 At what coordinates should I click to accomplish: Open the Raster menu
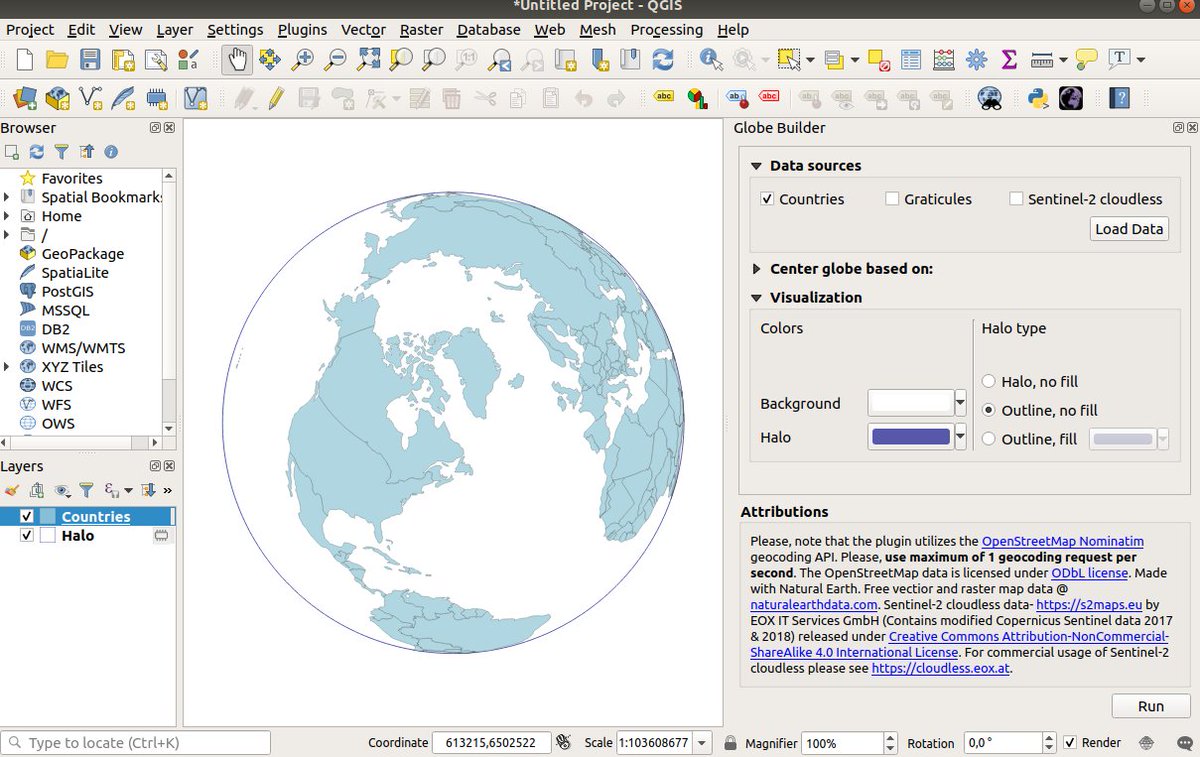421,30
